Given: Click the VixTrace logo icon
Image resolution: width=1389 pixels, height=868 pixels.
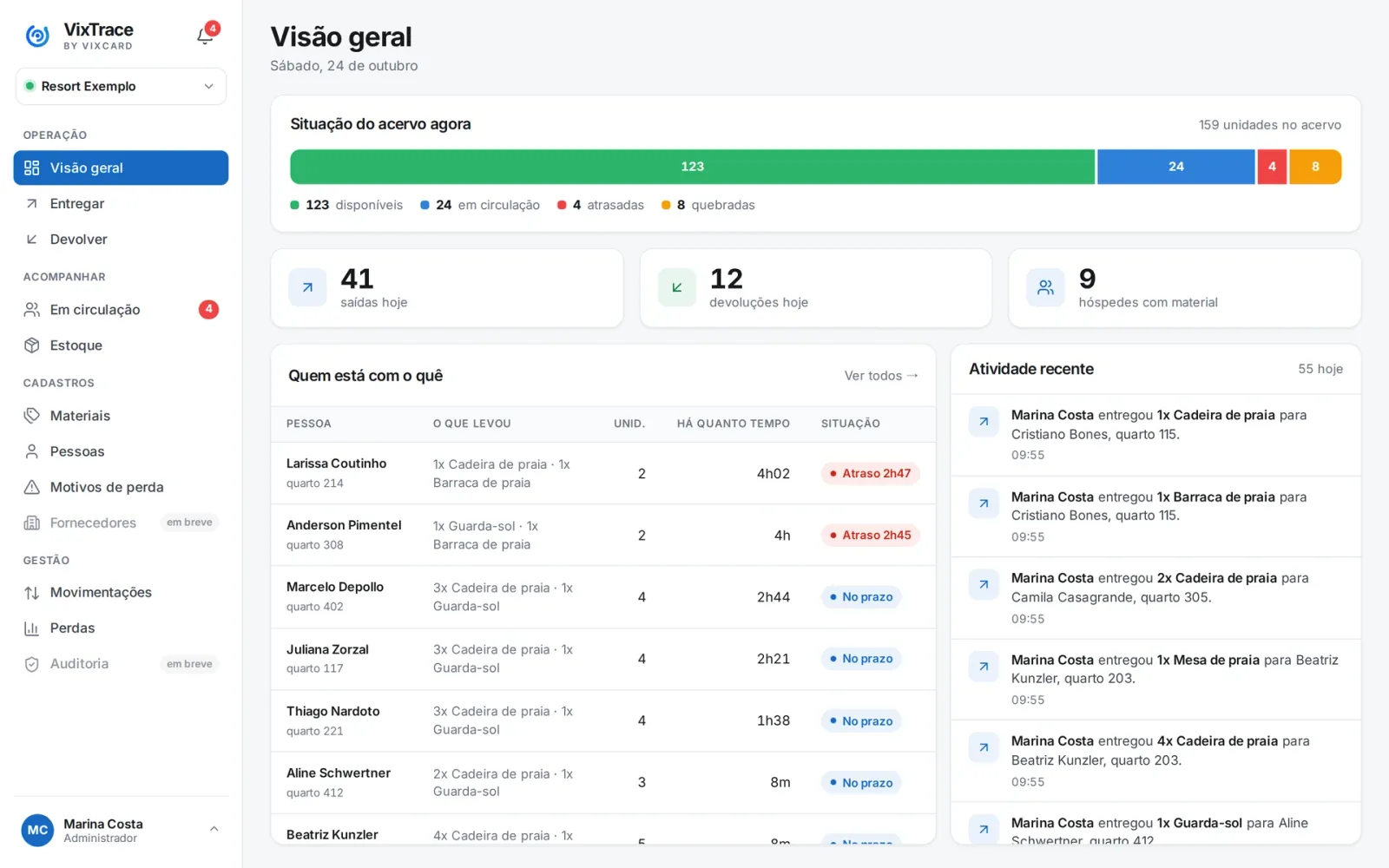Looking at the screenshot, I should [37, 36].
